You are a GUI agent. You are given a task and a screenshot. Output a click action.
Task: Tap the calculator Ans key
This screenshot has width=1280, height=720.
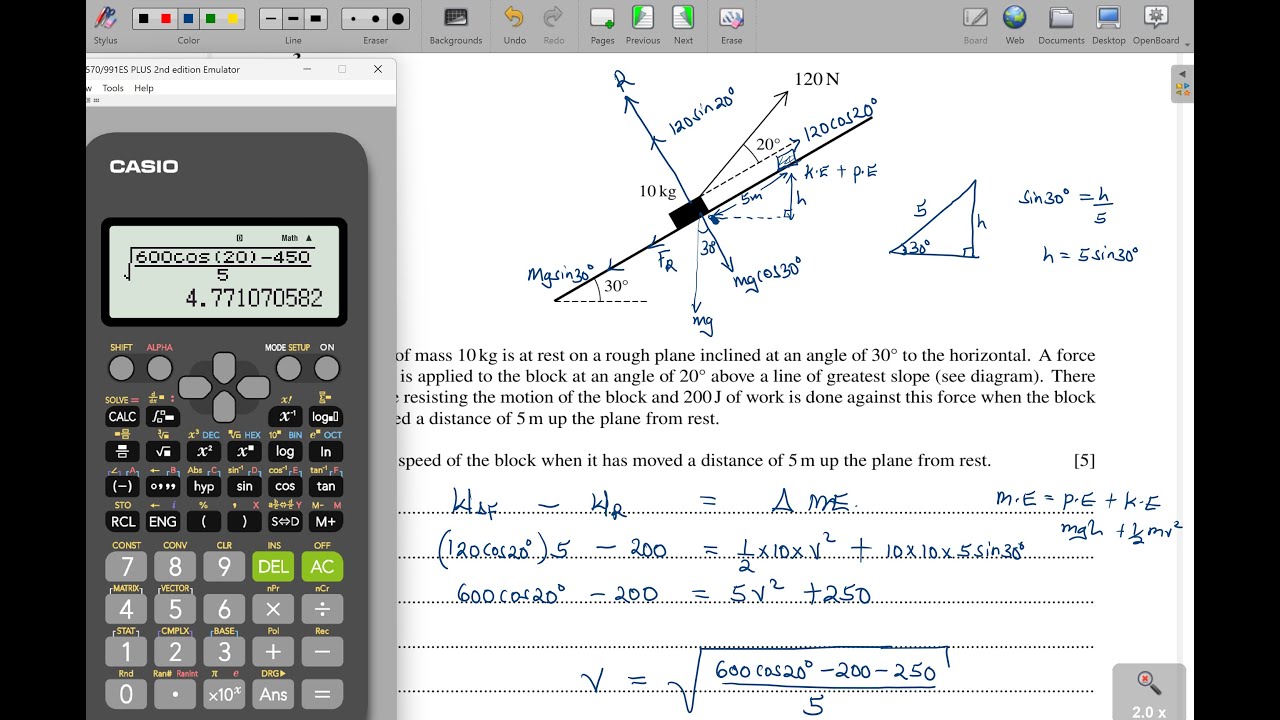(x=273, y=694)
